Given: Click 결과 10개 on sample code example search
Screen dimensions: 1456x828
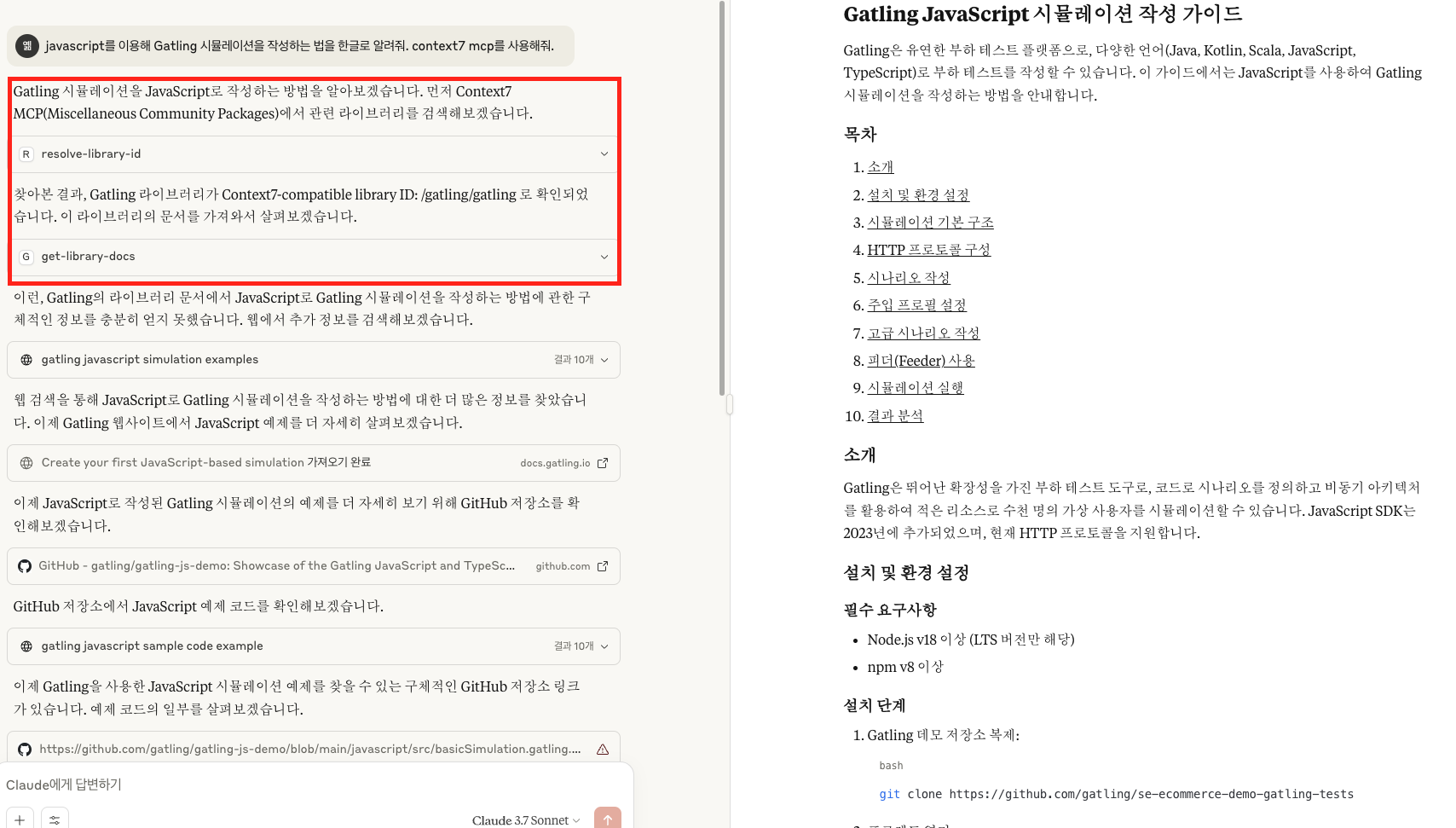Looking at the screenshot, I should (x=574, y=646).
